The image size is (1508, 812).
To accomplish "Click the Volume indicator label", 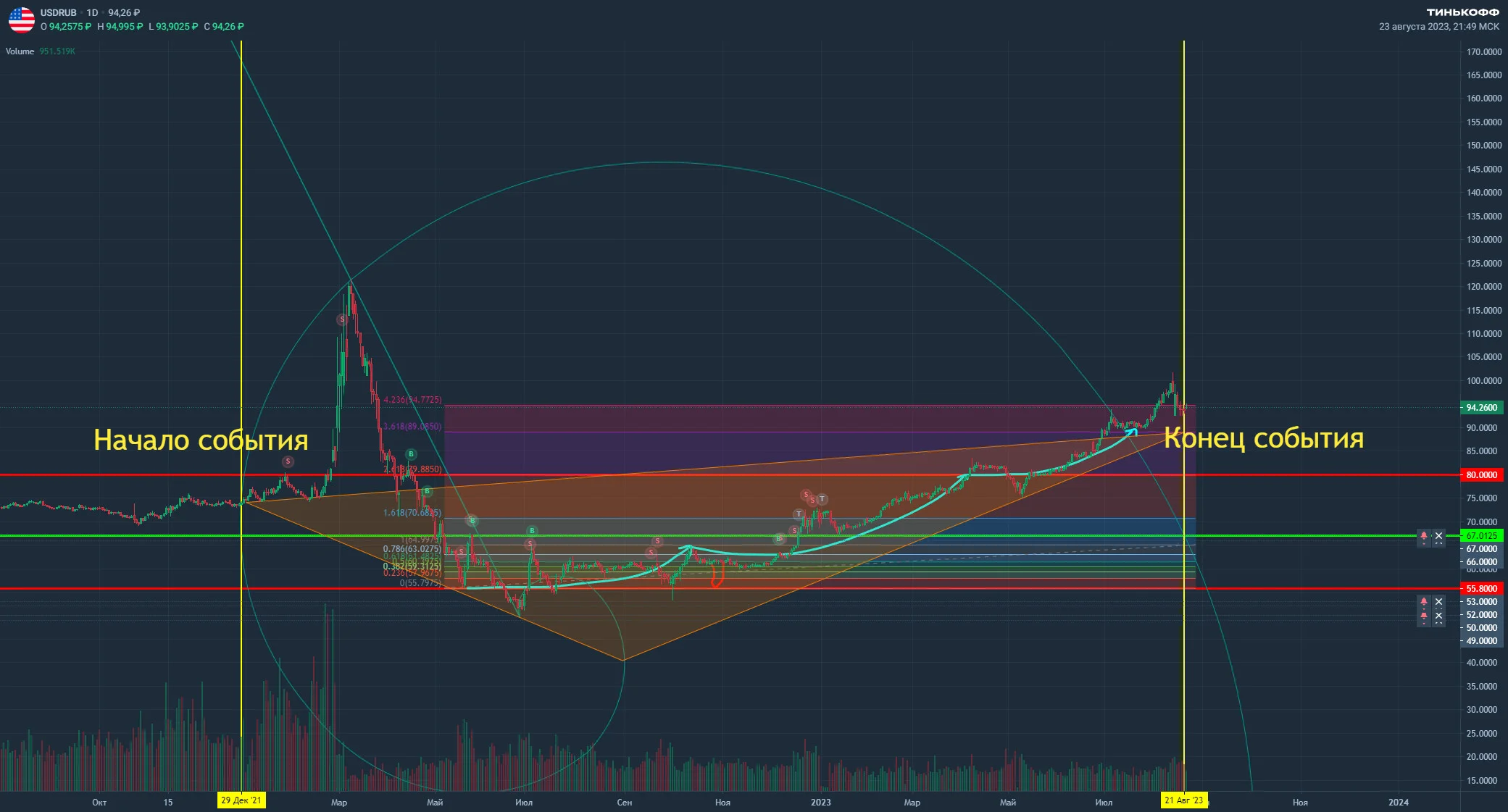I will (20, 51).
